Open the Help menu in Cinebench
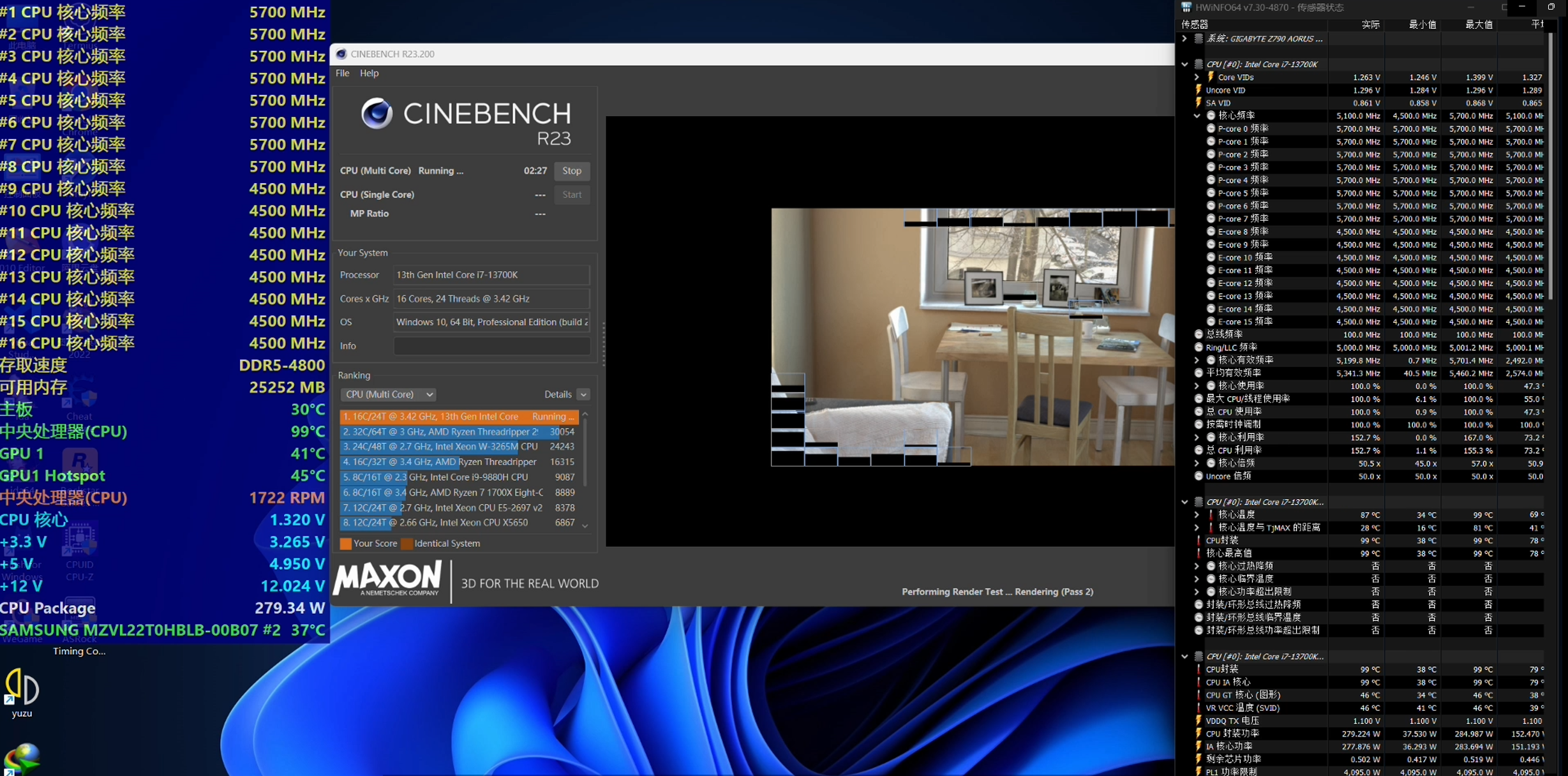This screenshot has width=1568, height=776. [369, 73]
